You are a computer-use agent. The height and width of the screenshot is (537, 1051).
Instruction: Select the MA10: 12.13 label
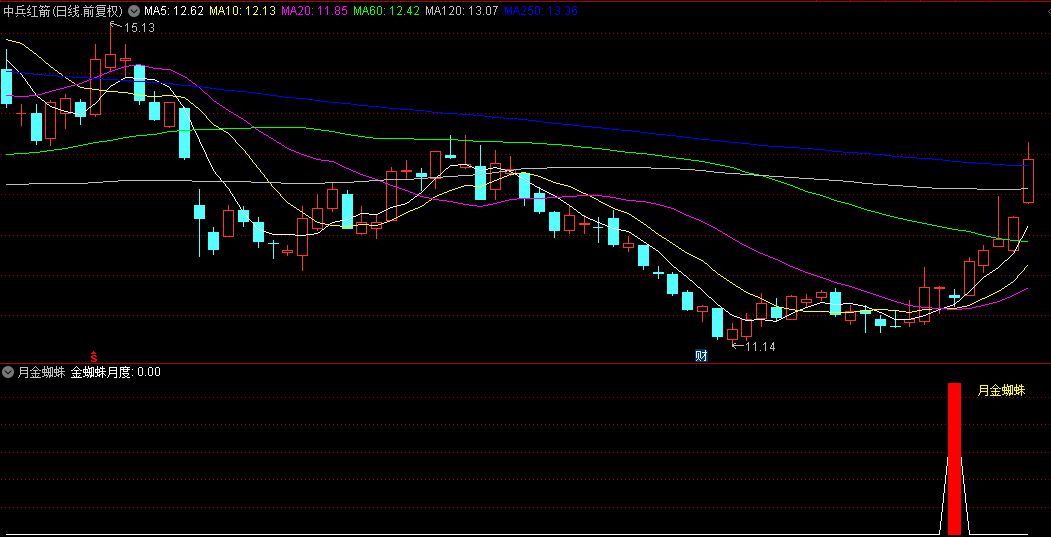pyautogui.click(x=243, y=11)
